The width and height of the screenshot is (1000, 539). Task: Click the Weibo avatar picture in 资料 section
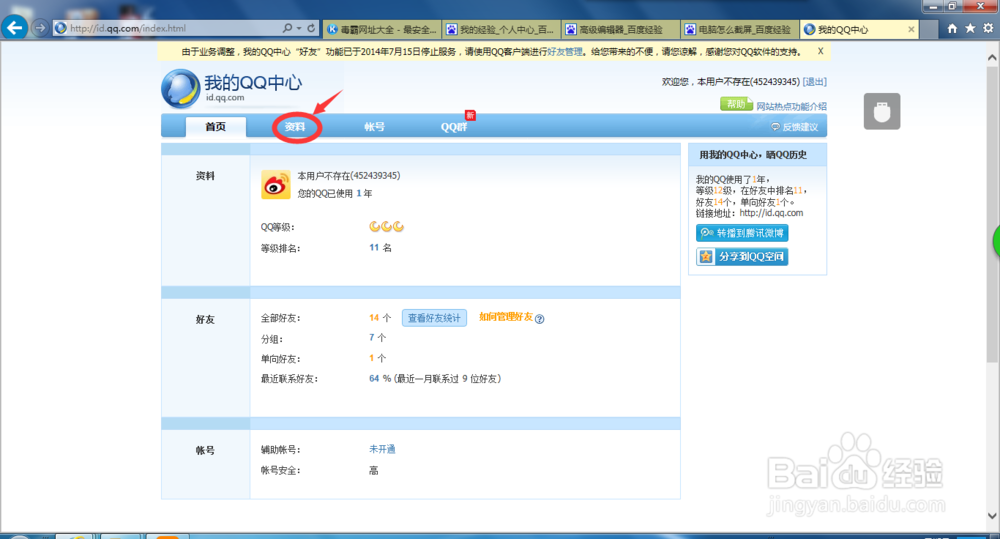276,185
